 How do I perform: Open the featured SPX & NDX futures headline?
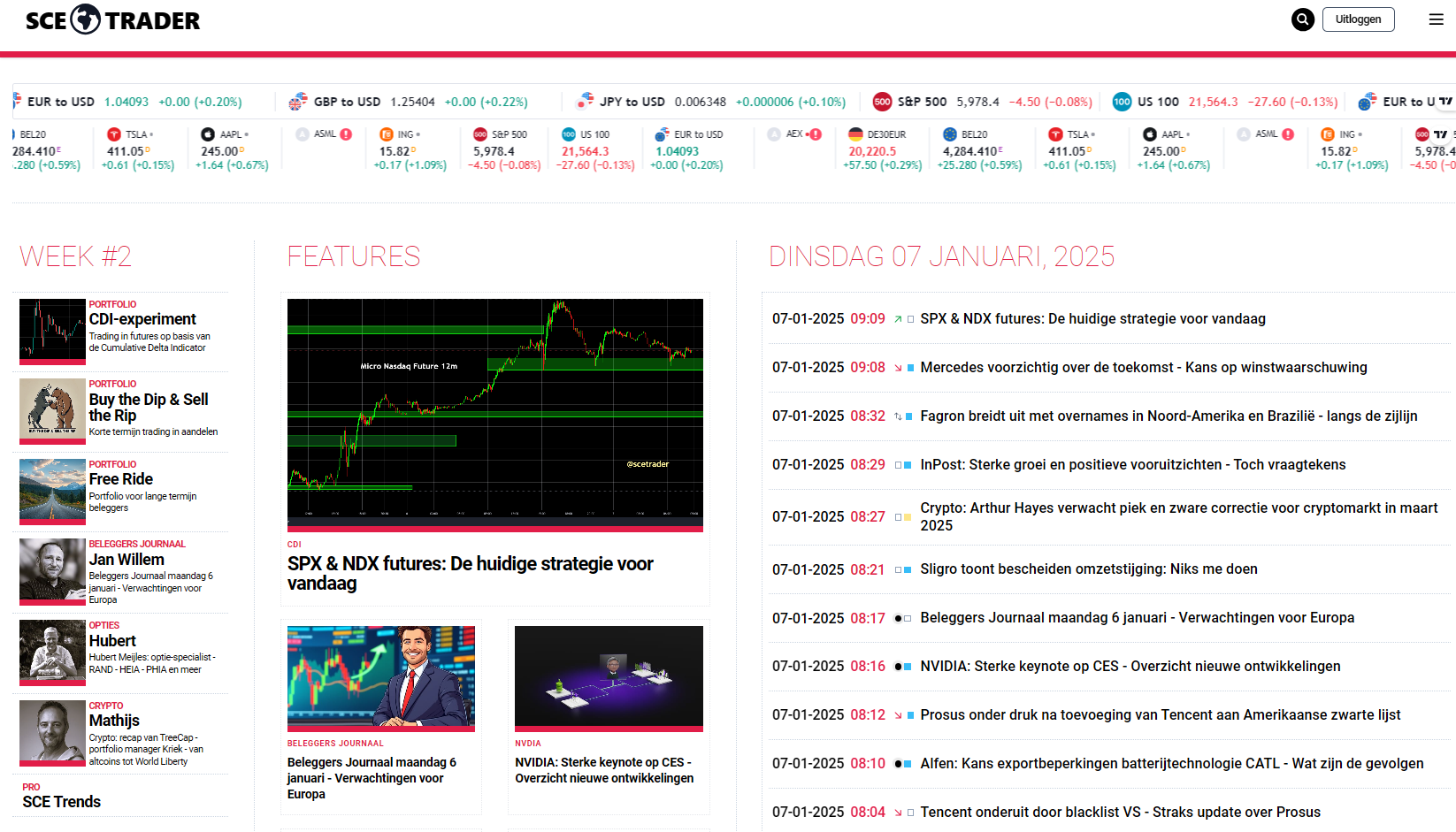point(471,574)
